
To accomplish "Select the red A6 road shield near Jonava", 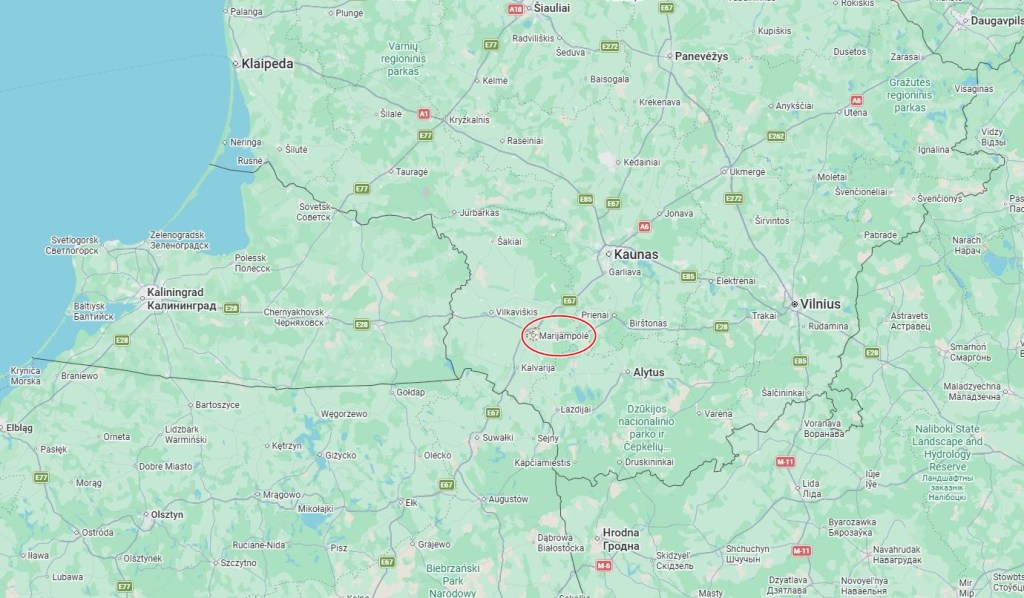I will click(644, 227).
